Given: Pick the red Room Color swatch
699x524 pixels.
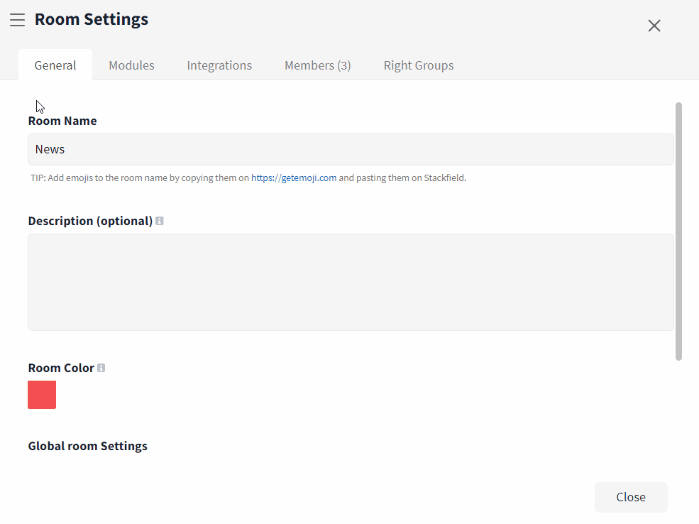Looking at the screenshot, I should click(x=42, y=395).
